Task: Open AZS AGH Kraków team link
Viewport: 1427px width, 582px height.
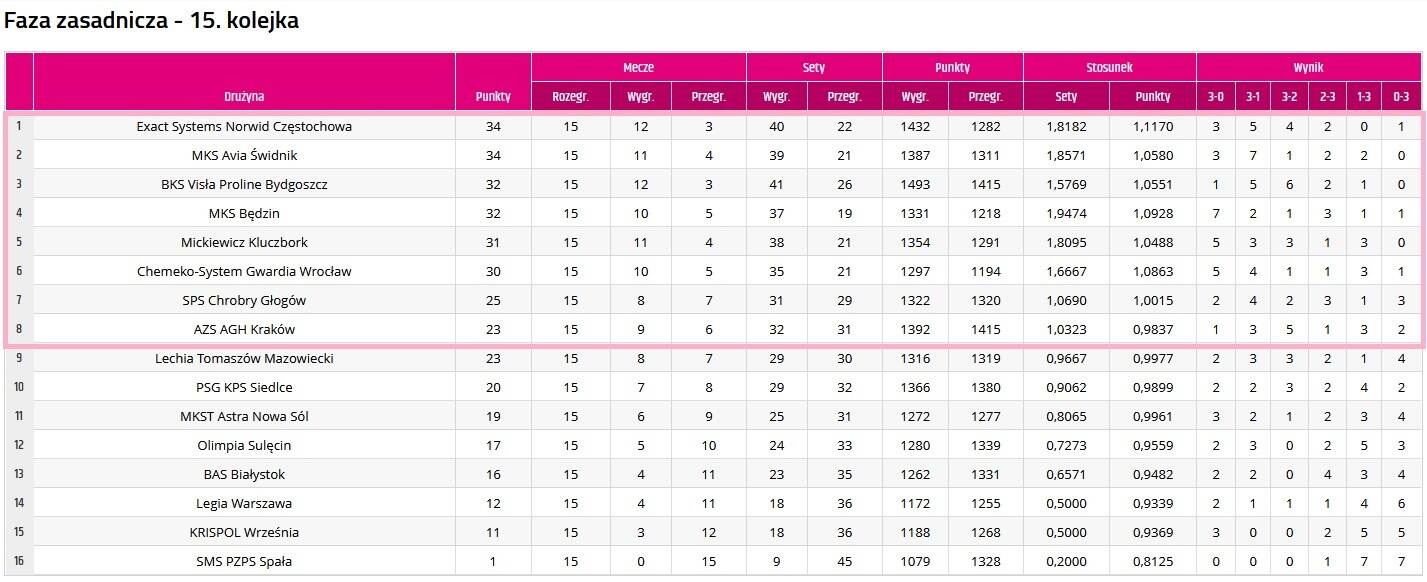Action: point(244,330)
